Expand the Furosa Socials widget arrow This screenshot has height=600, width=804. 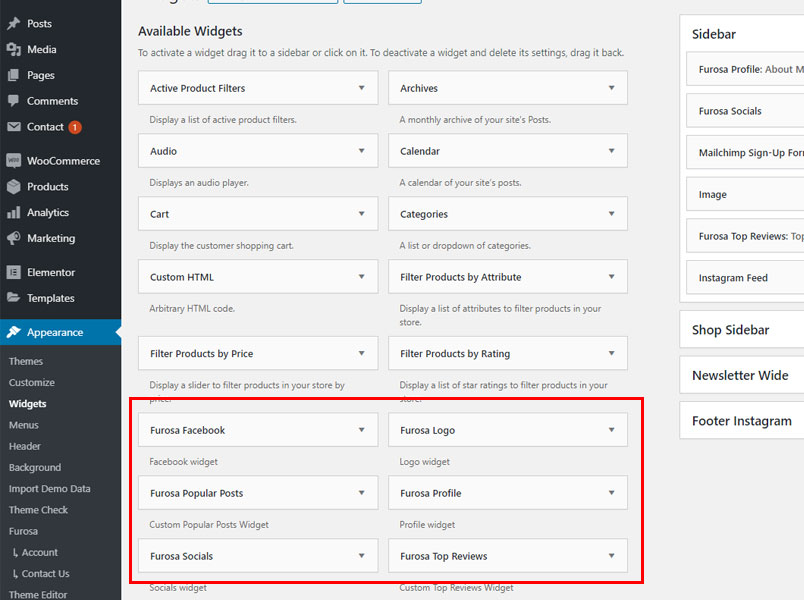[x=361, y=556]
